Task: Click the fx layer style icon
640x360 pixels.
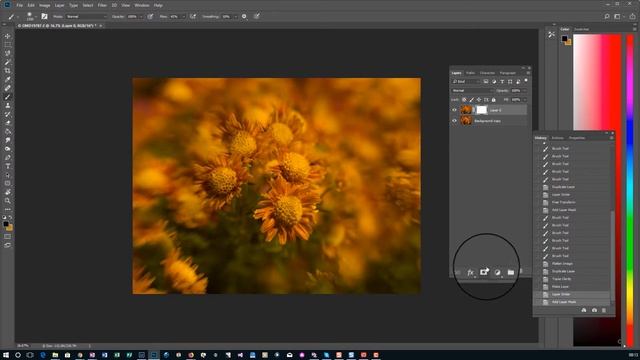Action: point(470,272)
